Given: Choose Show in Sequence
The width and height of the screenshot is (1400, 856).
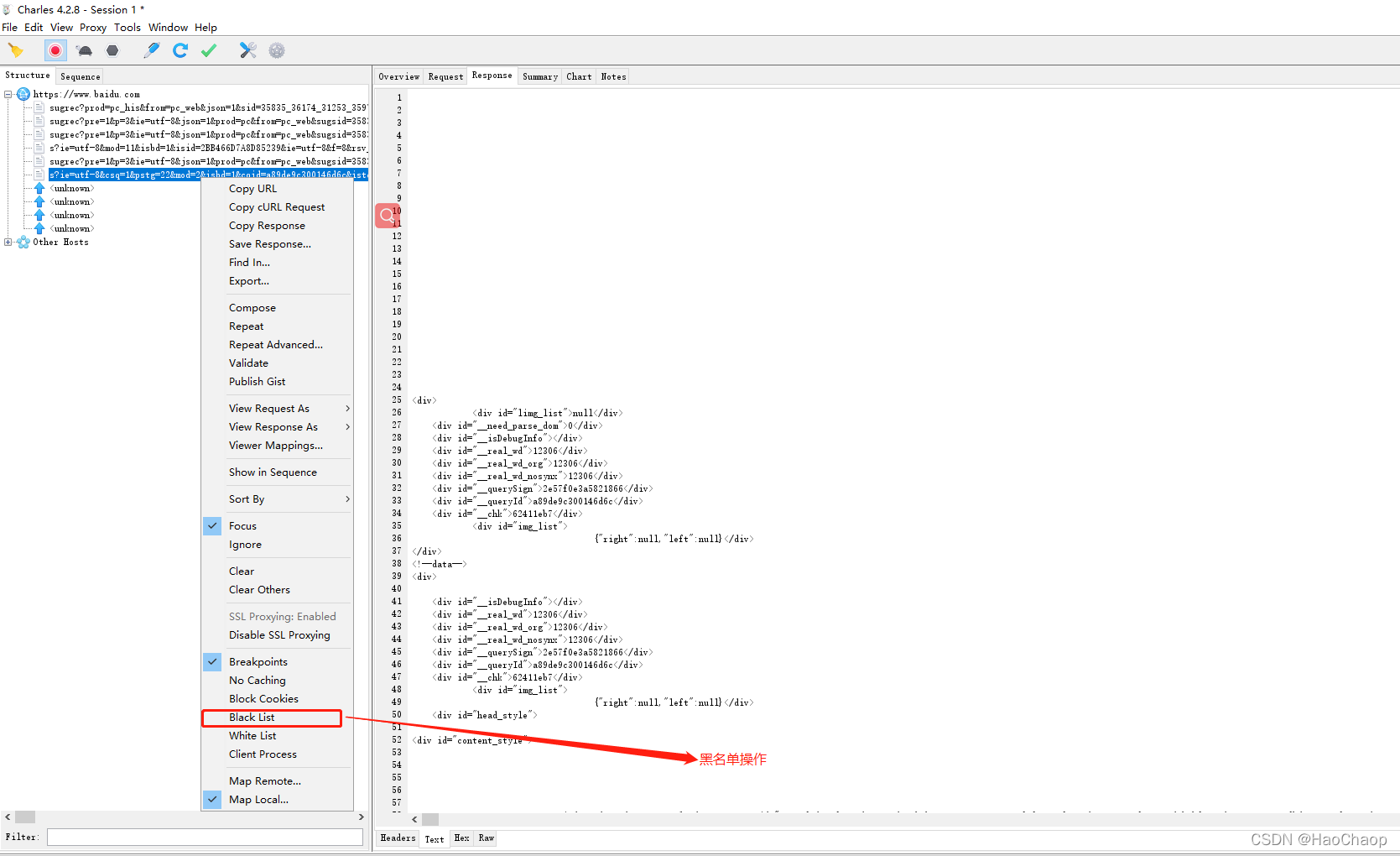Looking at the screenshot, I should coord(273,472).
